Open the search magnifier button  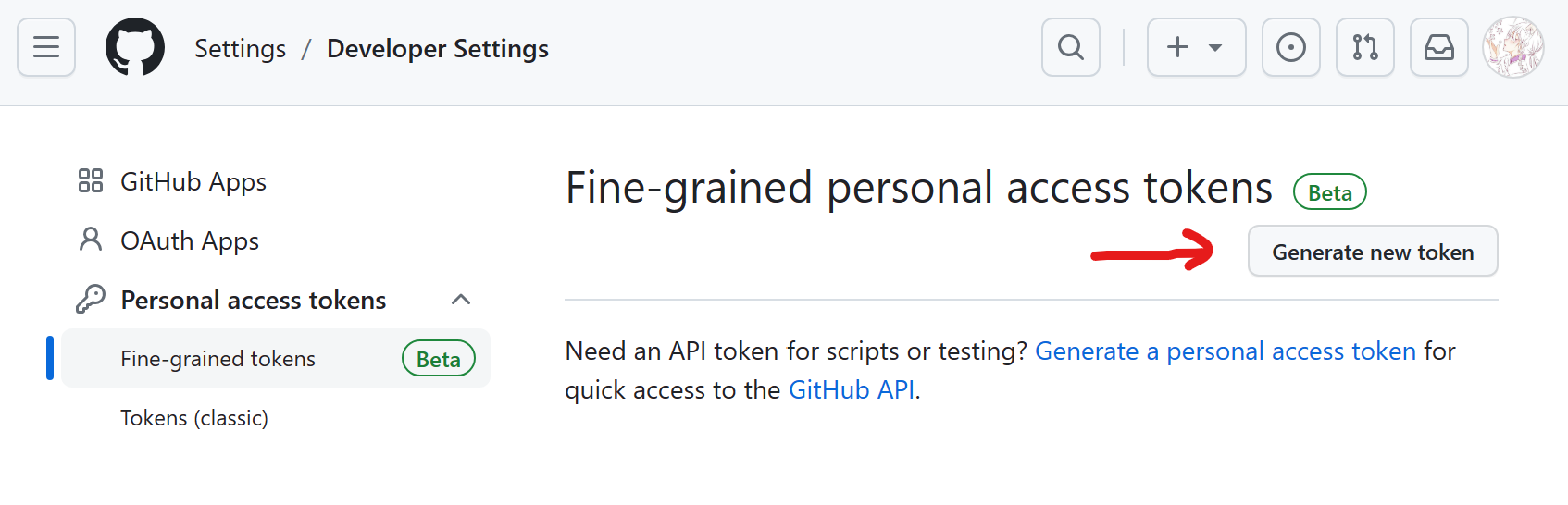tap(1071, 47)
